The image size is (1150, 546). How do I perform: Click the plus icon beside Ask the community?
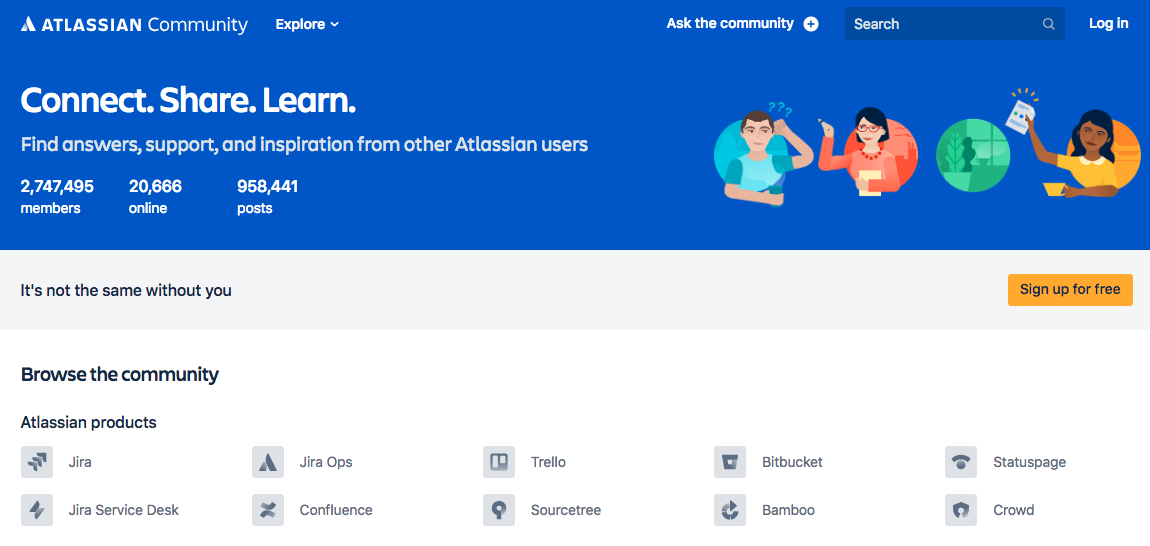[x=810, y=24]
